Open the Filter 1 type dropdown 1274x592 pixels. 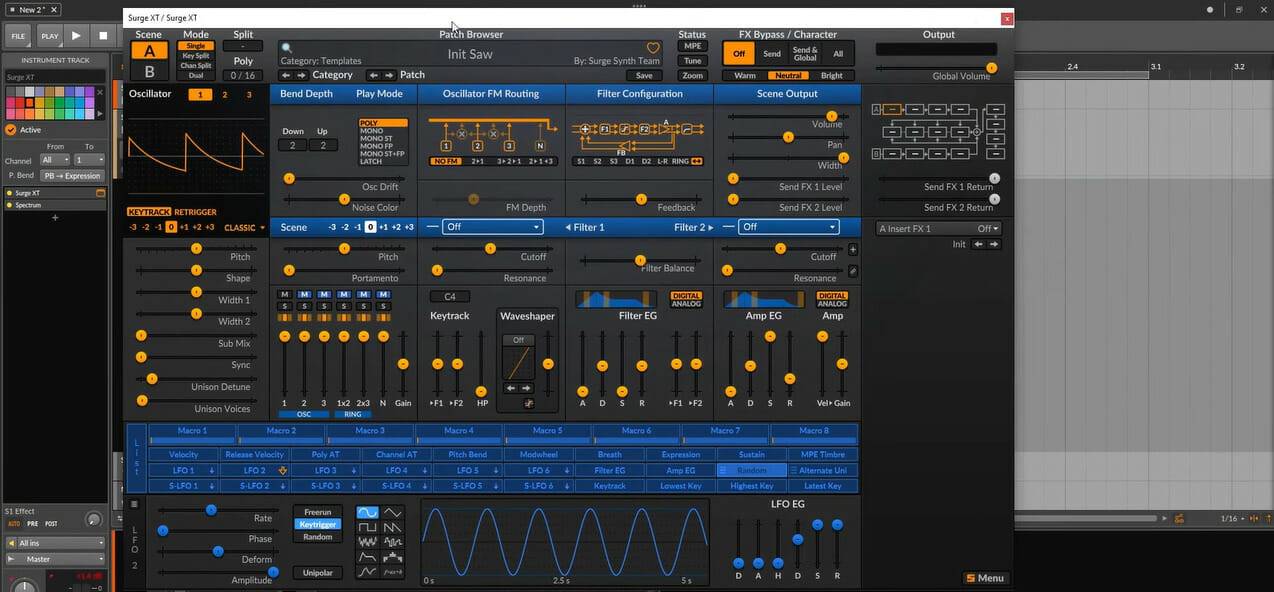(x=493, y=227)
